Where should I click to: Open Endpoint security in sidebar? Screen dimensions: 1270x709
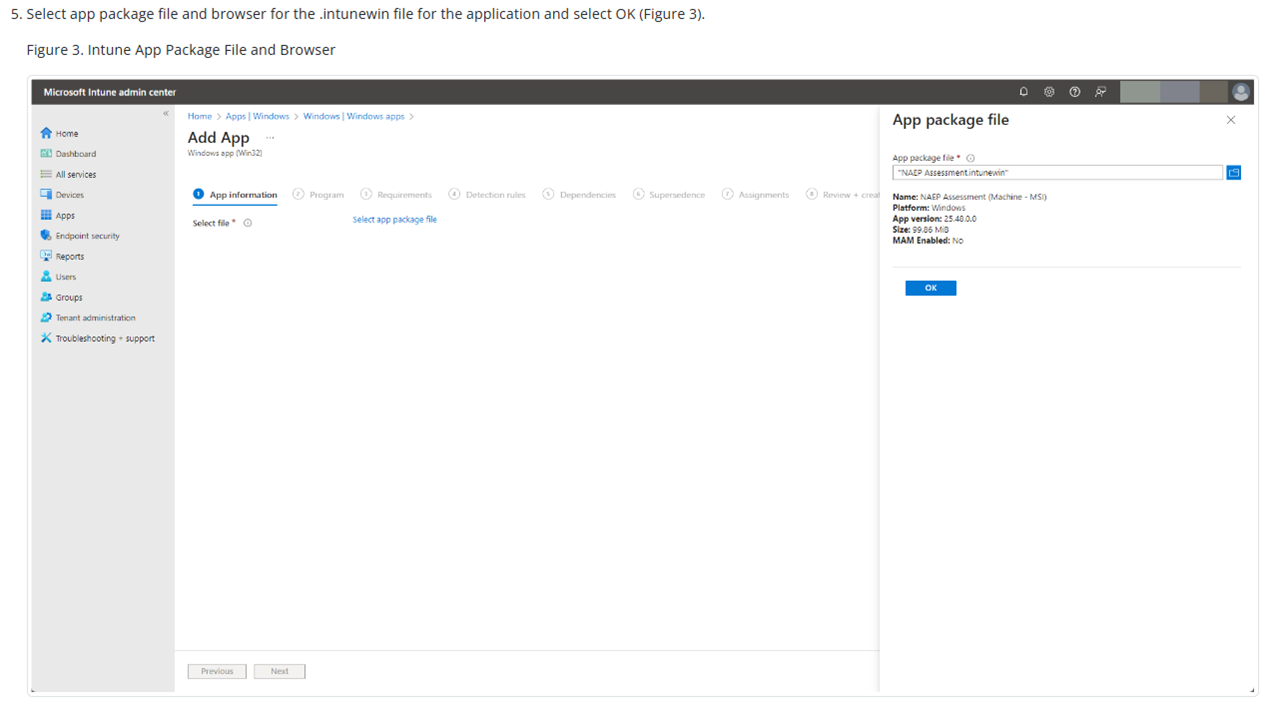(86, 236)
